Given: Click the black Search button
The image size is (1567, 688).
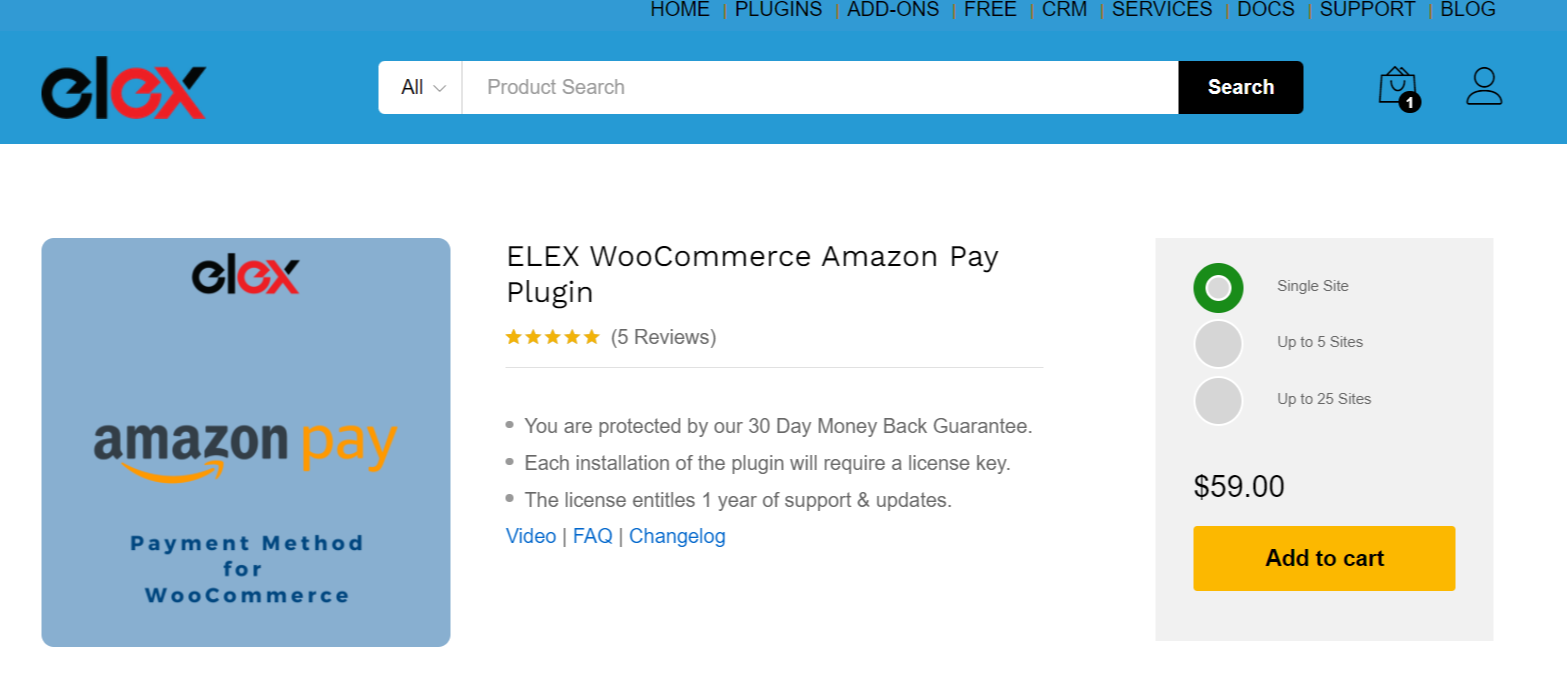Looking at the screenshot, I should tap(1241, 87).
